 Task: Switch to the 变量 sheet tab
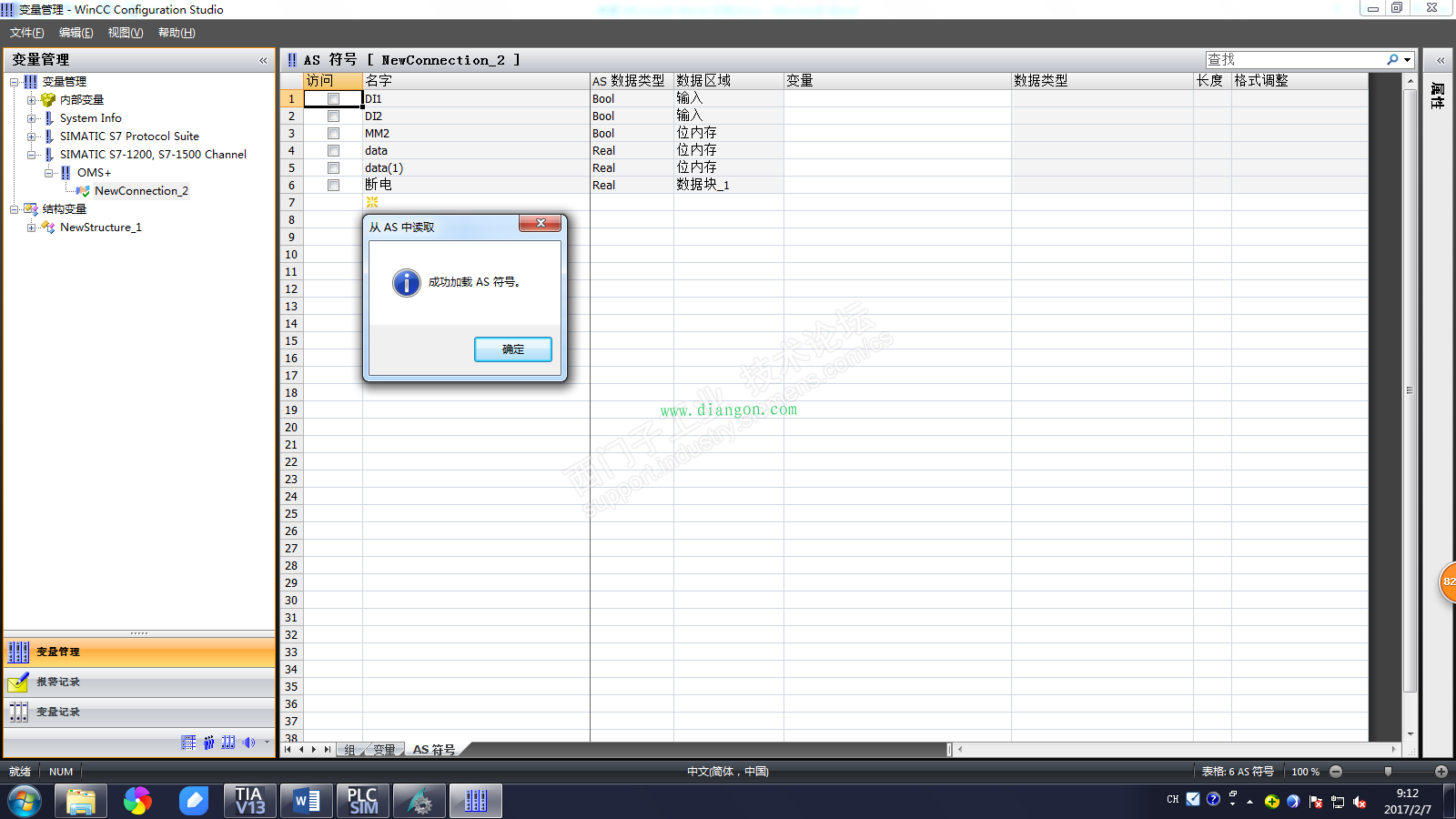coord(384,750)
